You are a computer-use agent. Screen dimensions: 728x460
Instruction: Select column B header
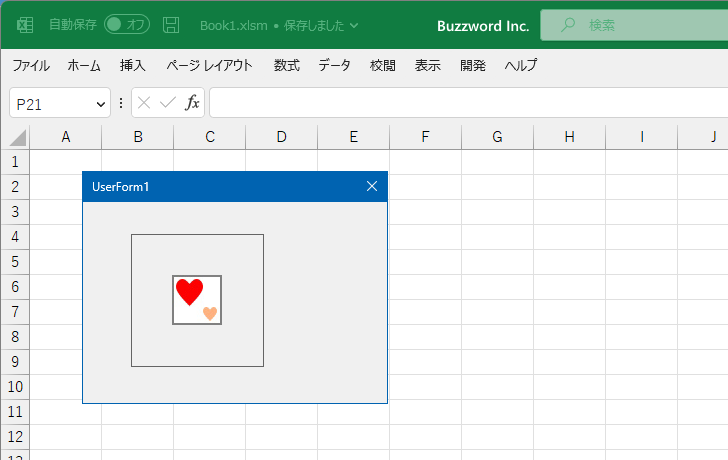coord(137,137)
